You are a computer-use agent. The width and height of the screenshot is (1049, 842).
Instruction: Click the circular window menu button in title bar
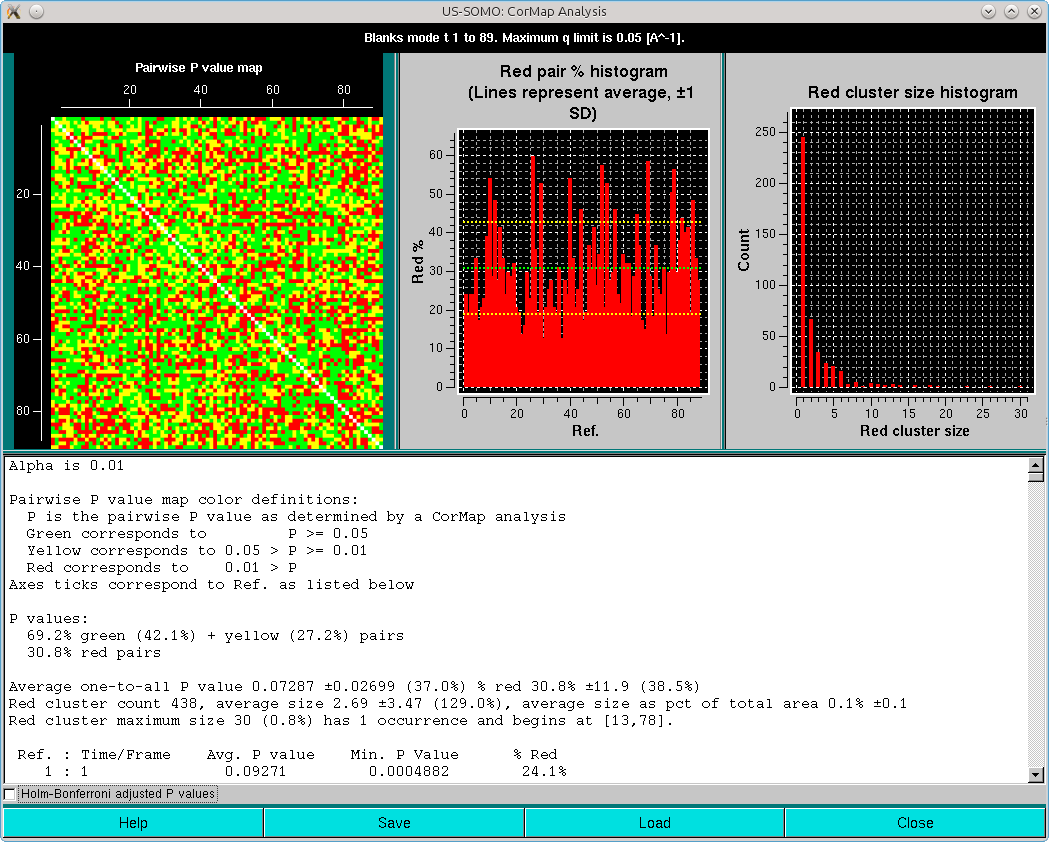coord(35,10)
